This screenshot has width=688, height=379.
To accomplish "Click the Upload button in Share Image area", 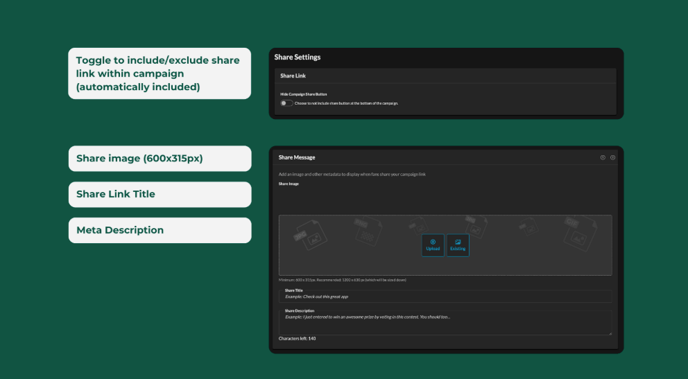I will click(433, 245).
